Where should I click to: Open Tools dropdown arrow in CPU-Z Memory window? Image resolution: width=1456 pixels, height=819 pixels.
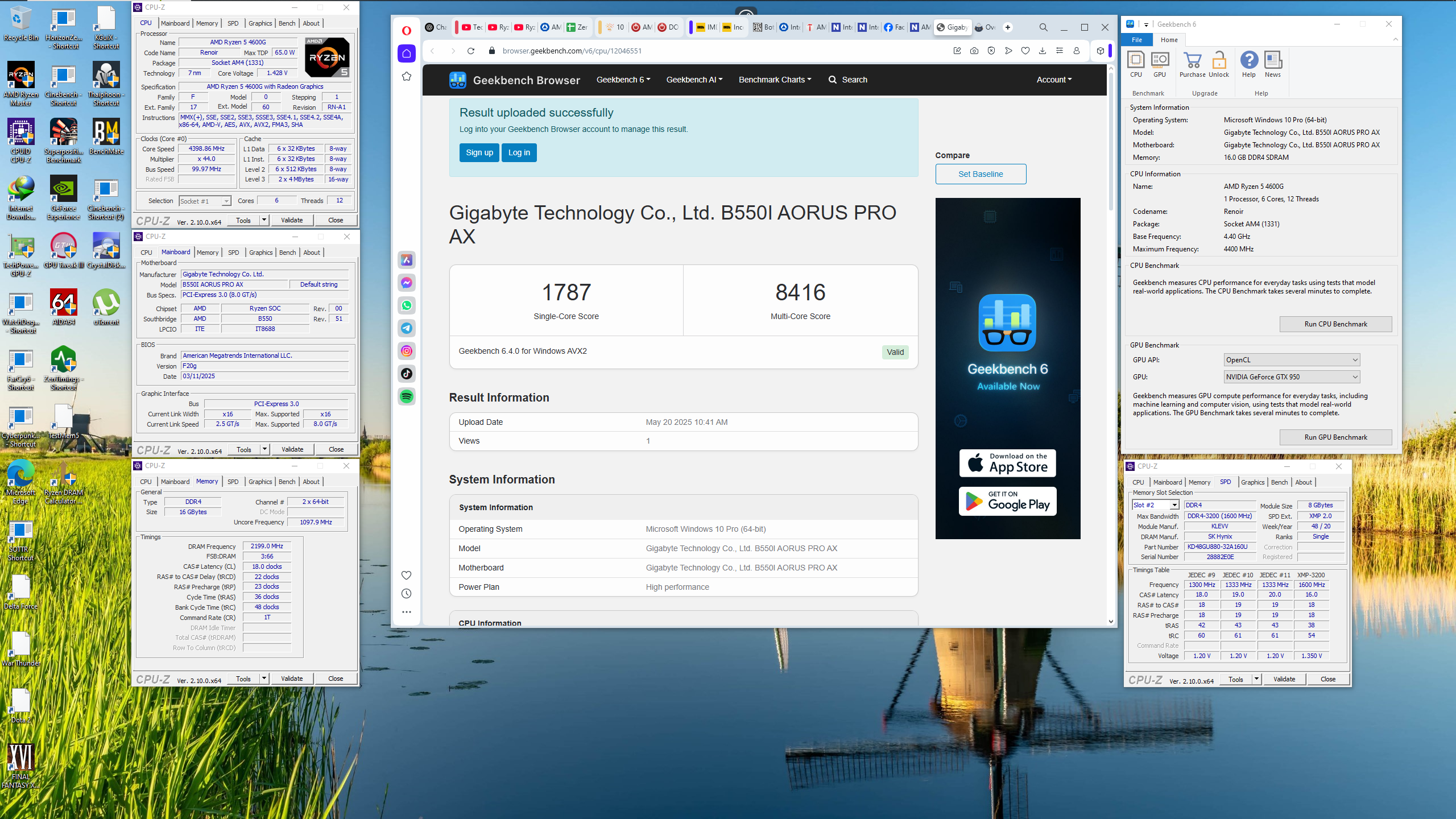[264, 679]
